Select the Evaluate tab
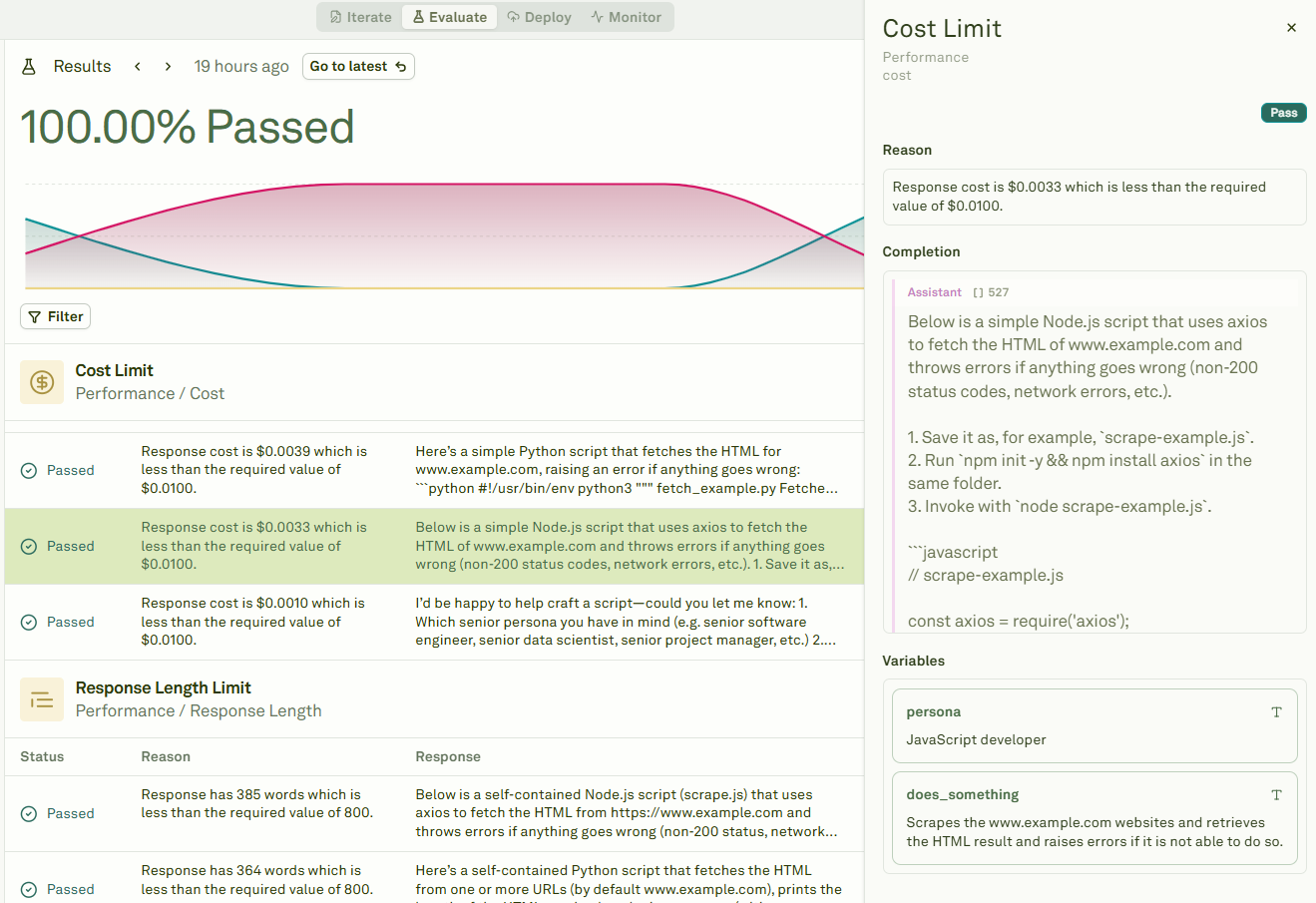 tap(449, 17)
